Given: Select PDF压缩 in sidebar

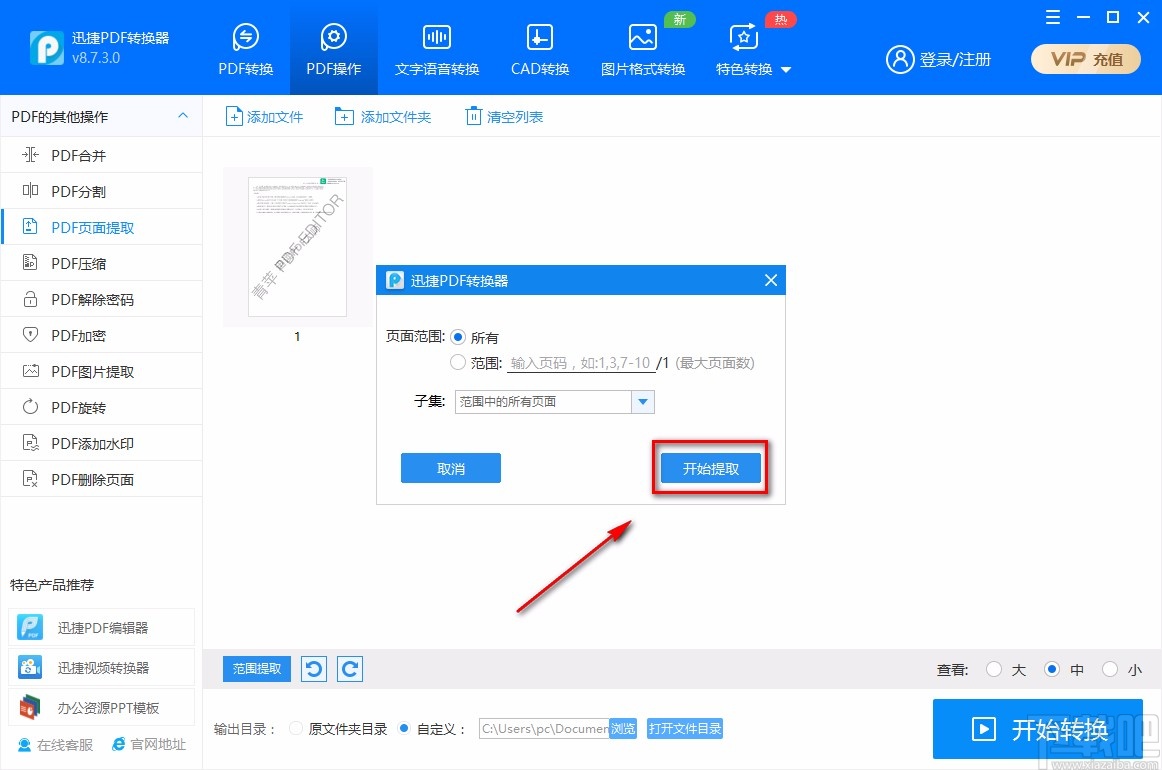Looking at the screenshot, I should (x=102, y=263).
